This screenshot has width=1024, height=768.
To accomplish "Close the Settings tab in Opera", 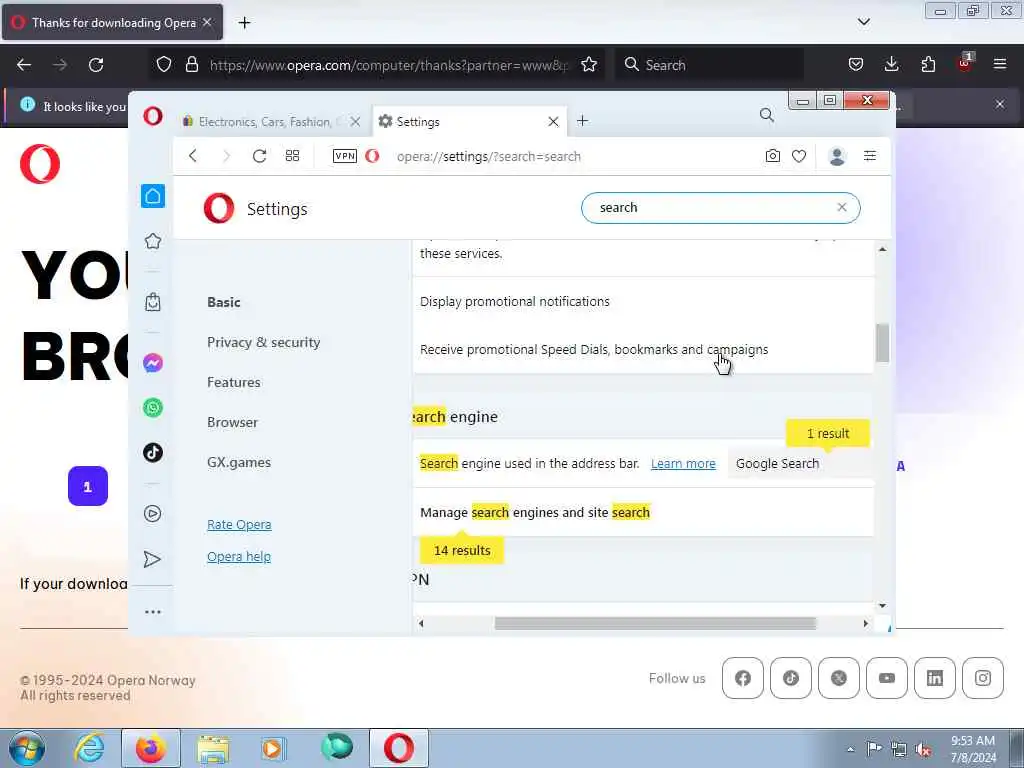I will tap(553, 121).
